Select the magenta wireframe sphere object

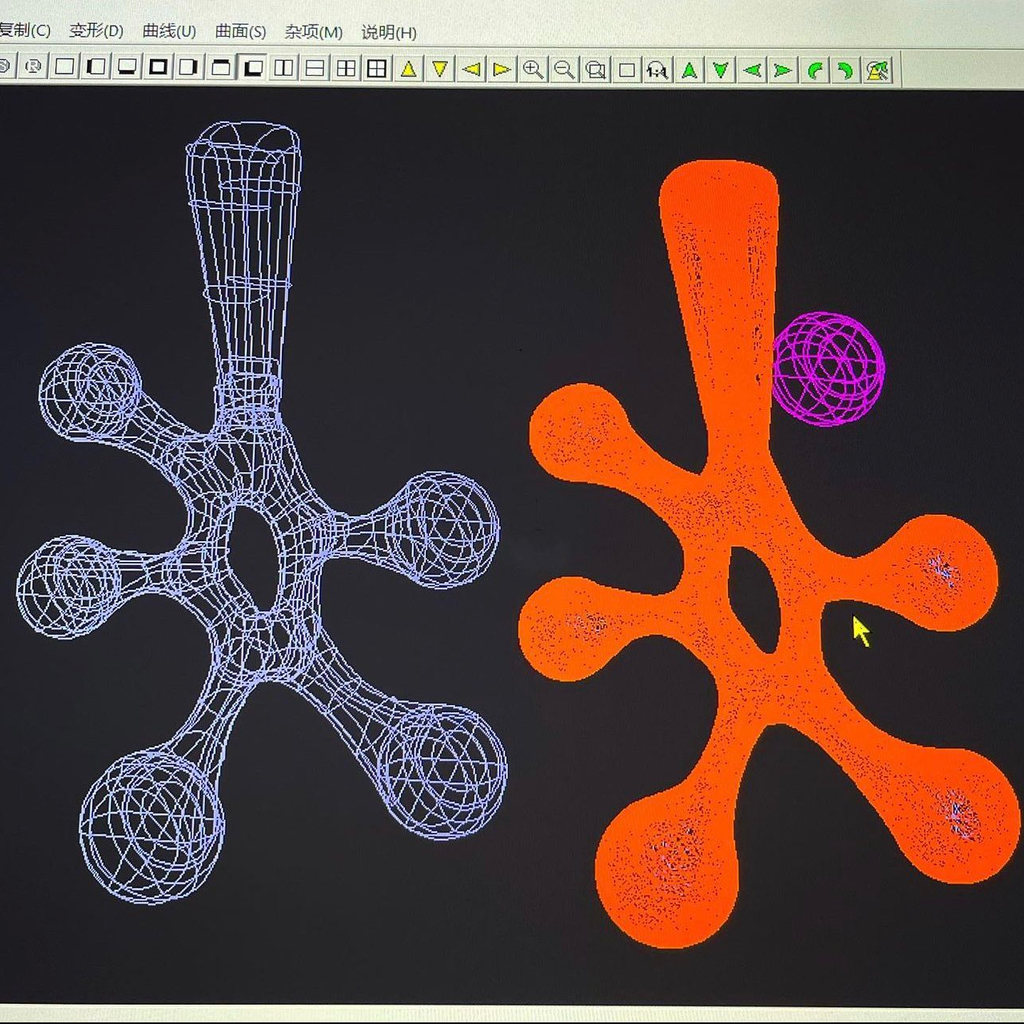coord(828,369)
